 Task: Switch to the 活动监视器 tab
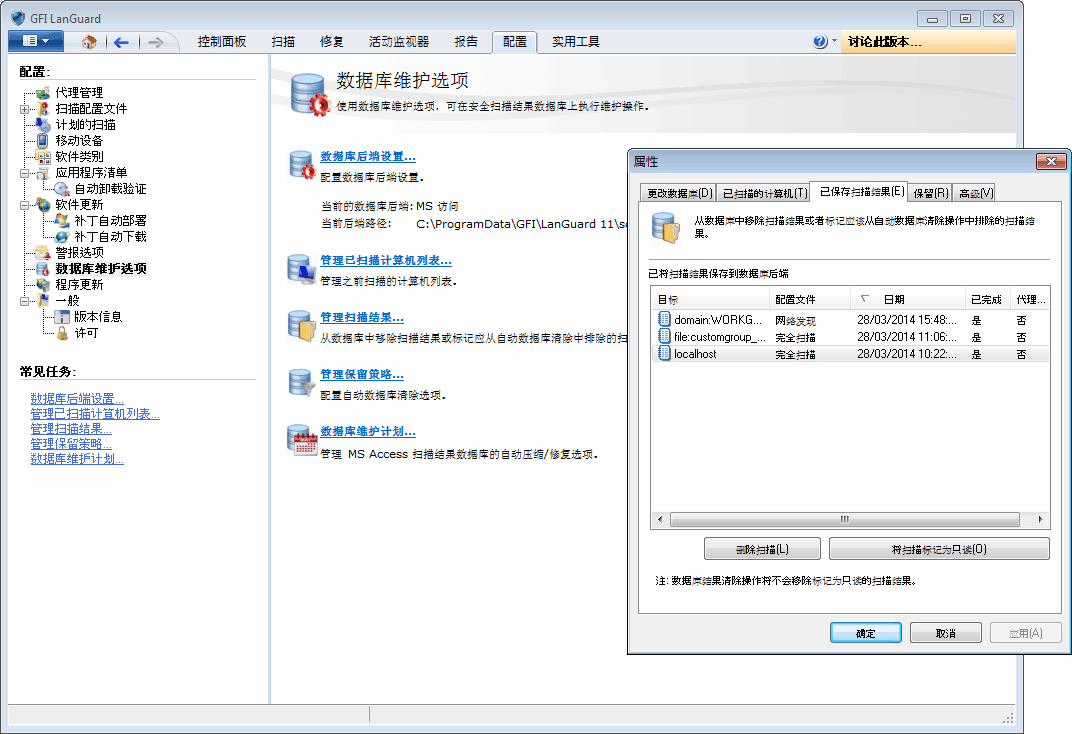(x=399, y=42)
